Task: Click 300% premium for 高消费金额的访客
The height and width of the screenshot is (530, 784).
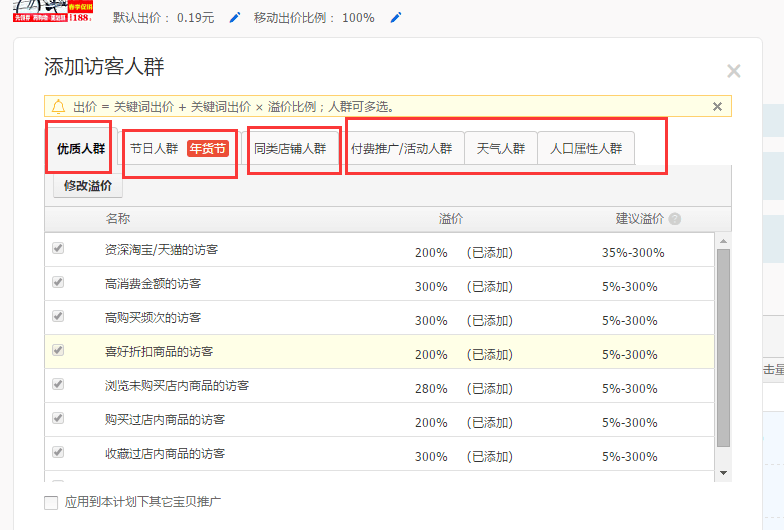Action: click(x=431, y=286)
